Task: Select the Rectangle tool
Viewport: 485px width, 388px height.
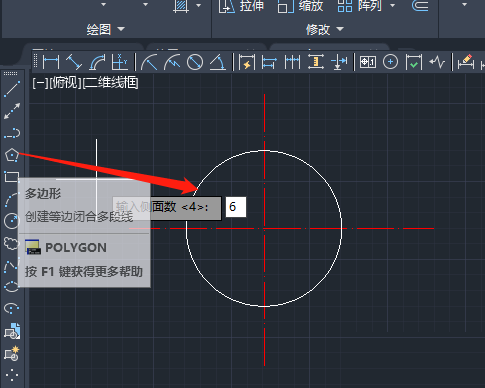Action: click(12, 177)
